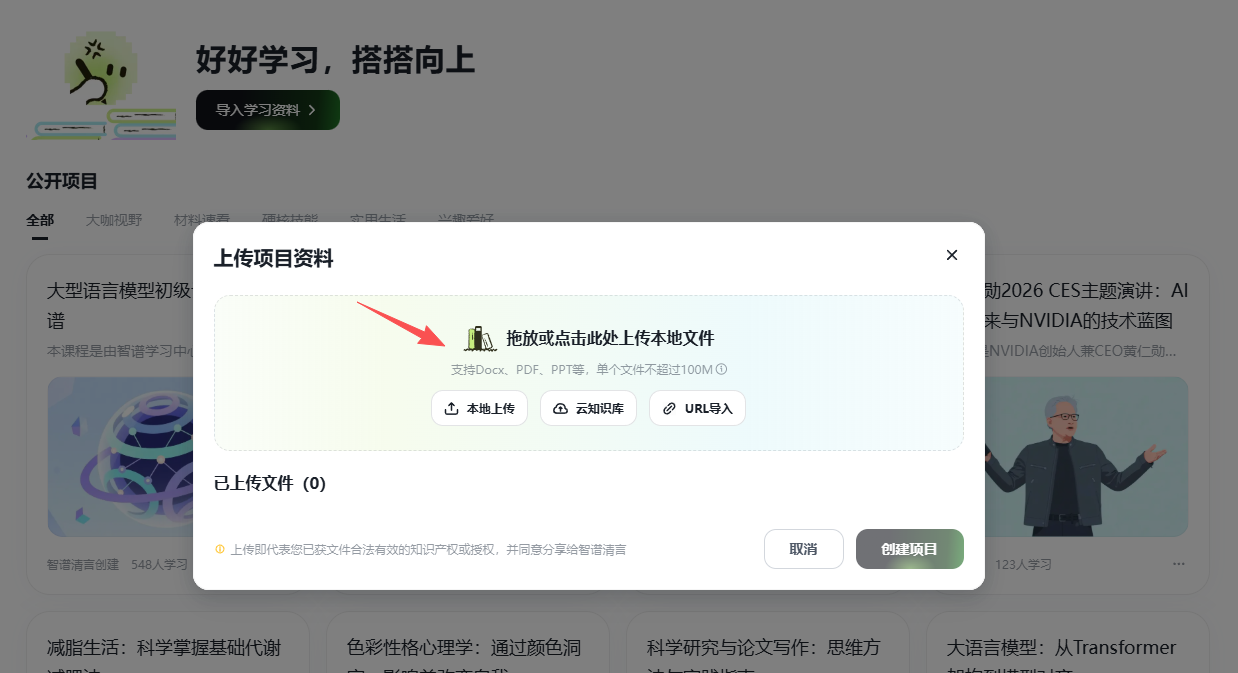Click the arrow on 导入学习资料 button
Viewport: 1238px width, 673px height.
tap(312, 110)
